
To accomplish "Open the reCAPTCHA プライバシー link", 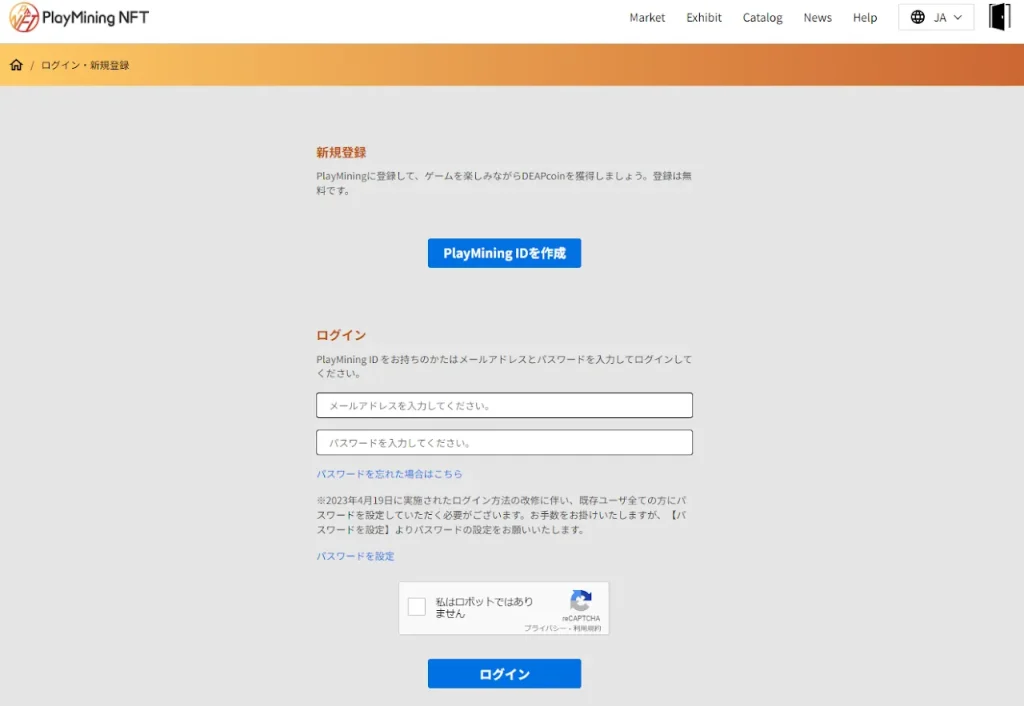I will pyautogui.click(x=545, y=628).
